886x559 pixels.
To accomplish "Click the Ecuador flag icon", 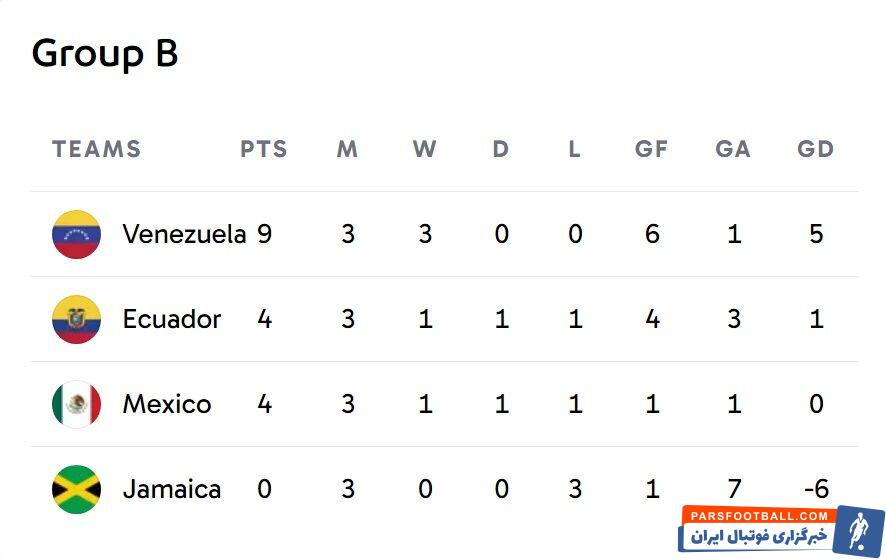I will coord(76,320).
